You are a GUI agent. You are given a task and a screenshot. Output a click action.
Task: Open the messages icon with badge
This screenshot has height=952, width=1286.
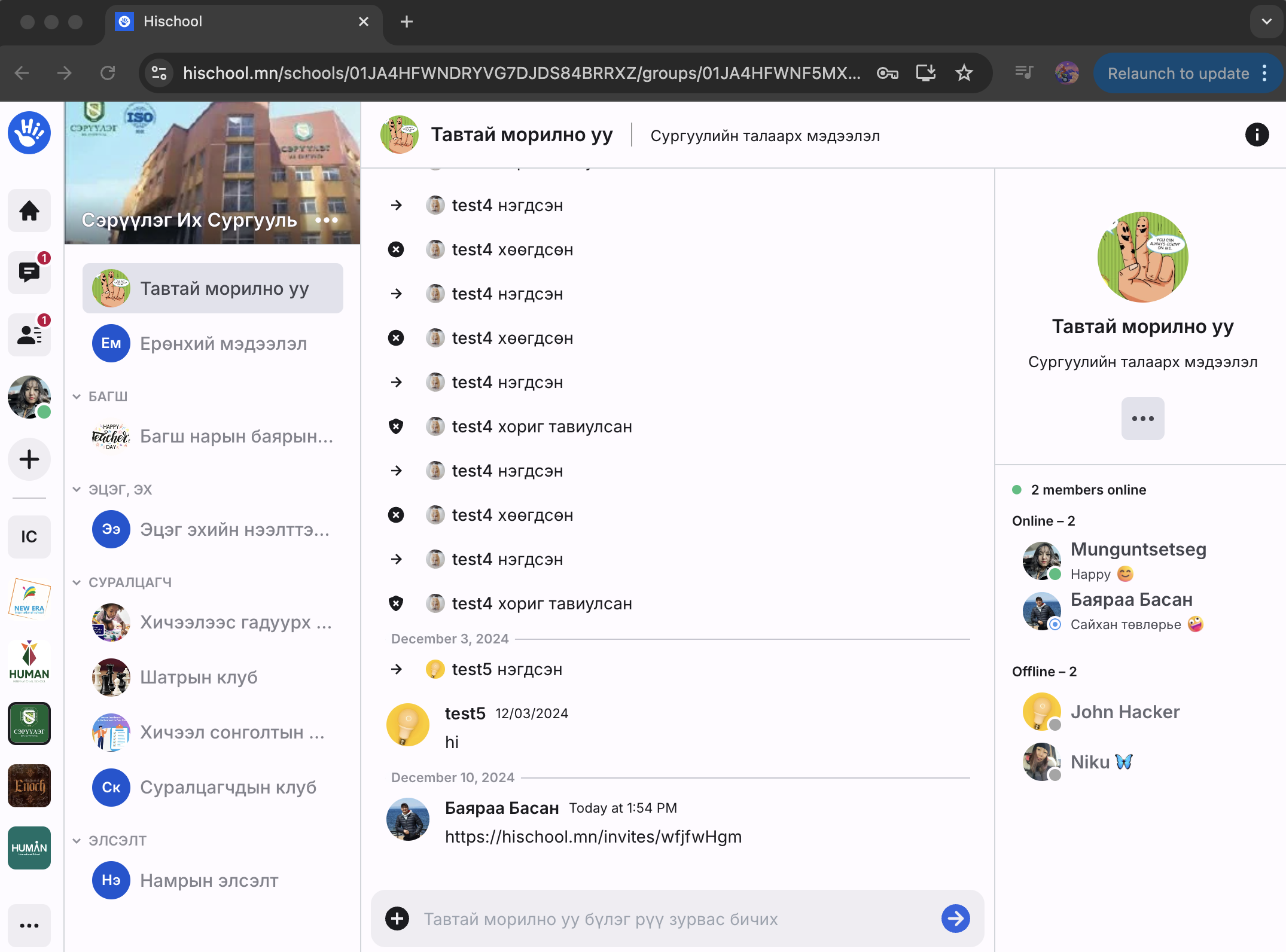(29, 273)
